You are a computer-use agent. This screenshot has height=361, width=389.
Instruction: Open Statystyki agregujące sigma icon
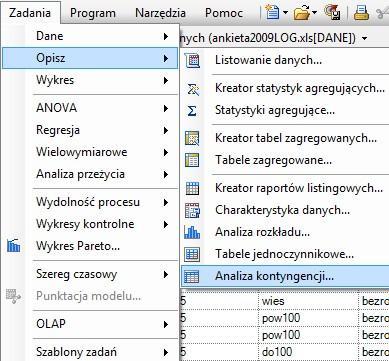coord(192,110)
